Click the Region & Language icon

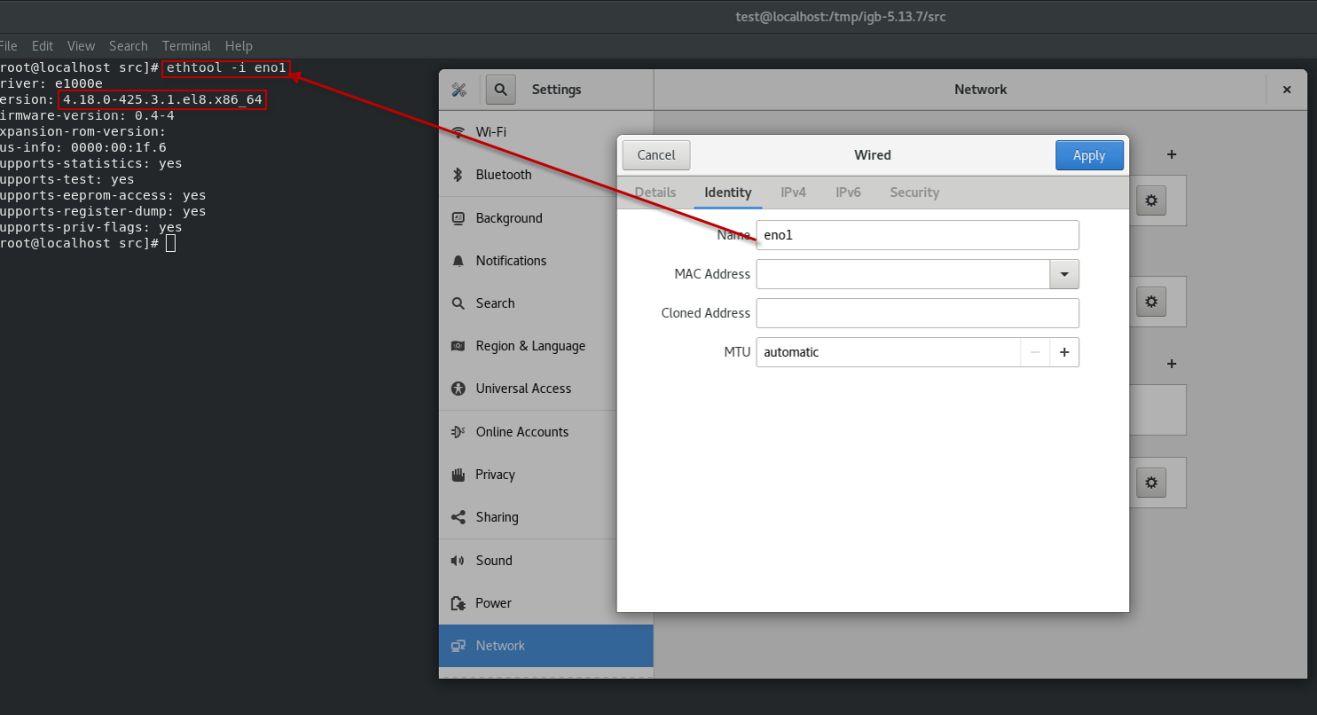[458, 346]
